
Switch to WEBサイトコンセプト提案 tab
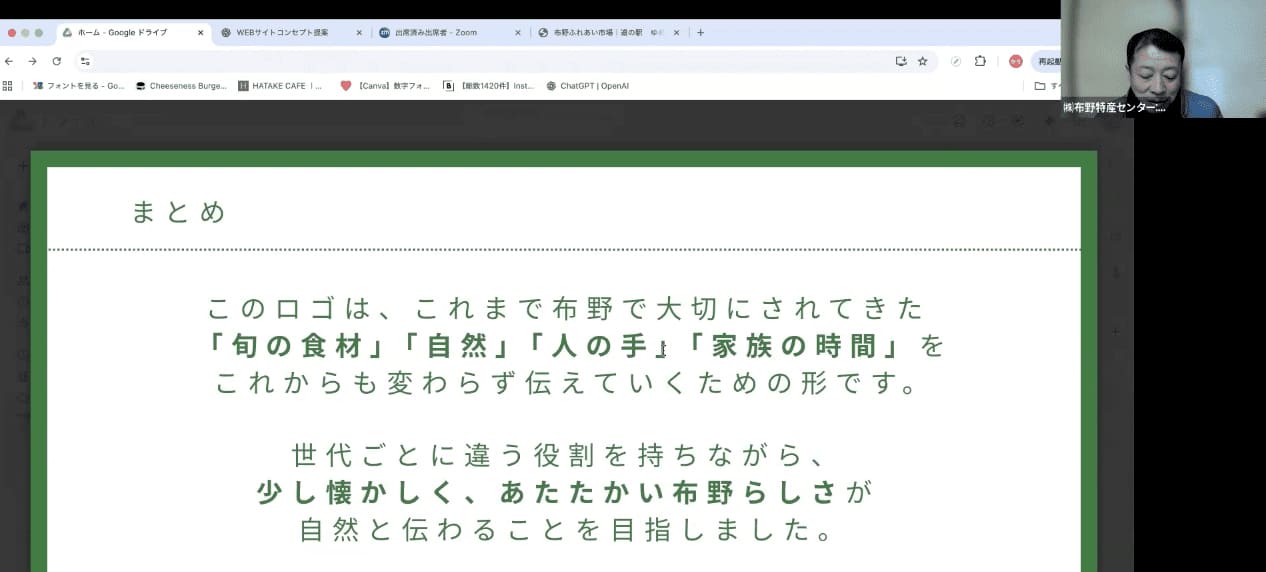click(x=291, y=33)
